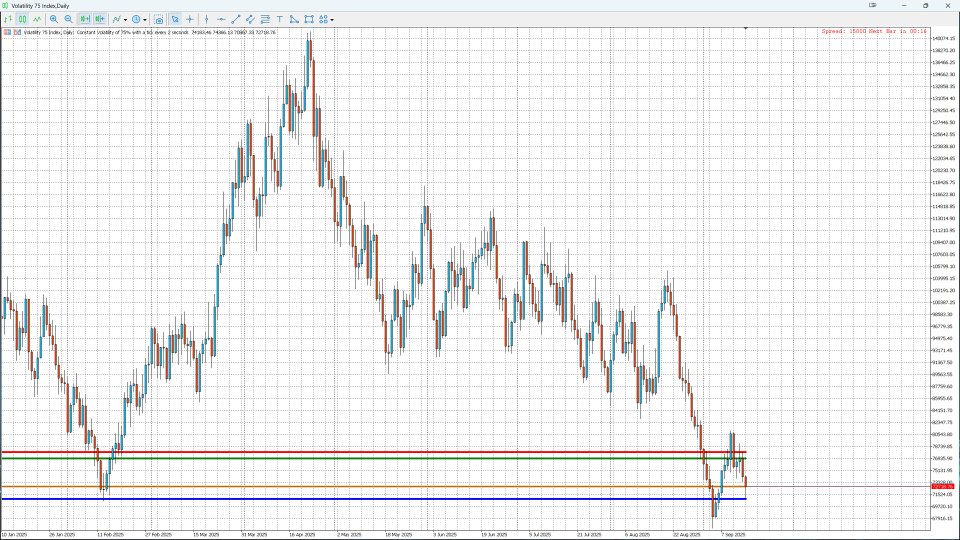Viewport: 960px width, 540px height.
Task: Select the equidistant channel tool
Action: [250, 19]
